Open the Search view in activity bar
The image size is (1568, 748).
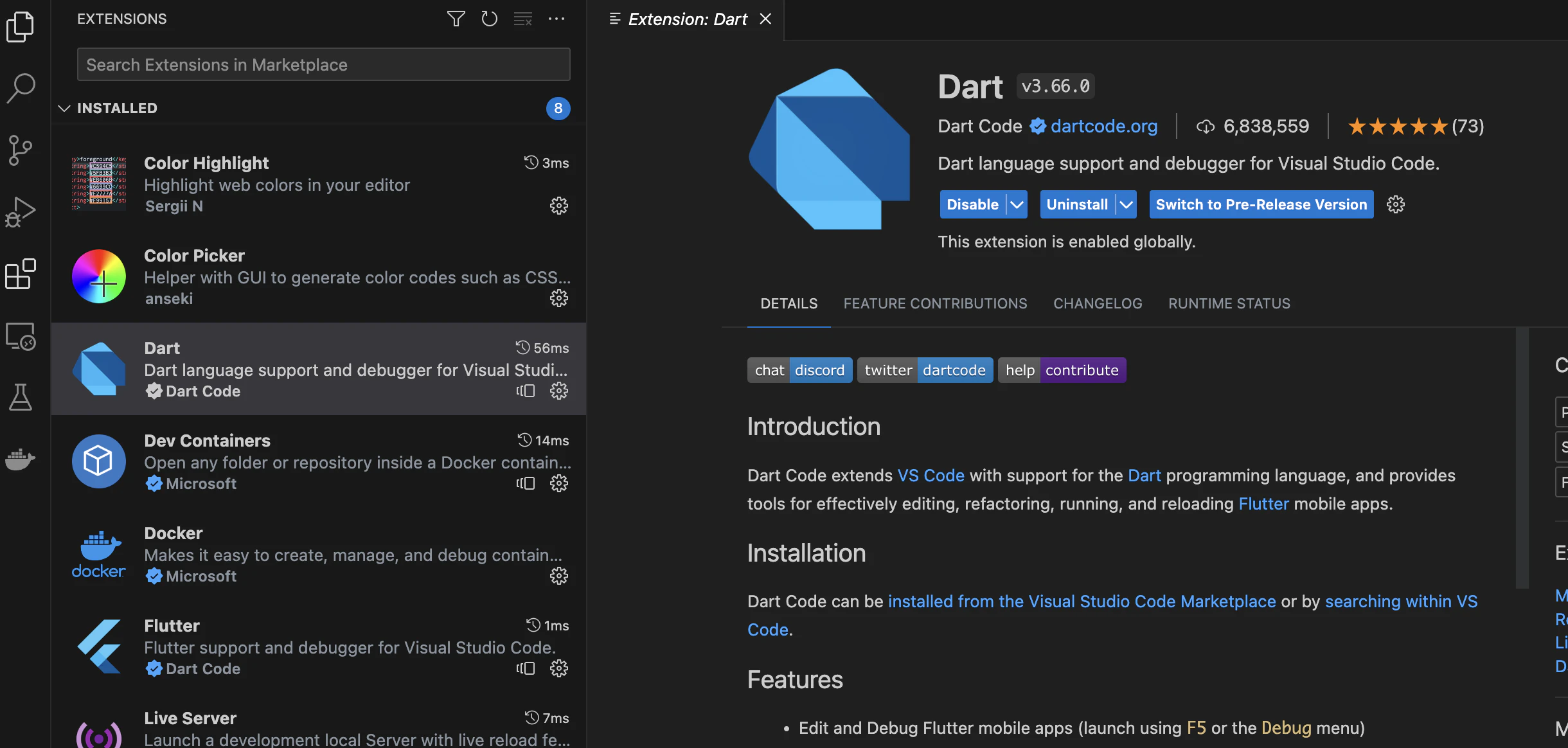(x=21, y=88)
